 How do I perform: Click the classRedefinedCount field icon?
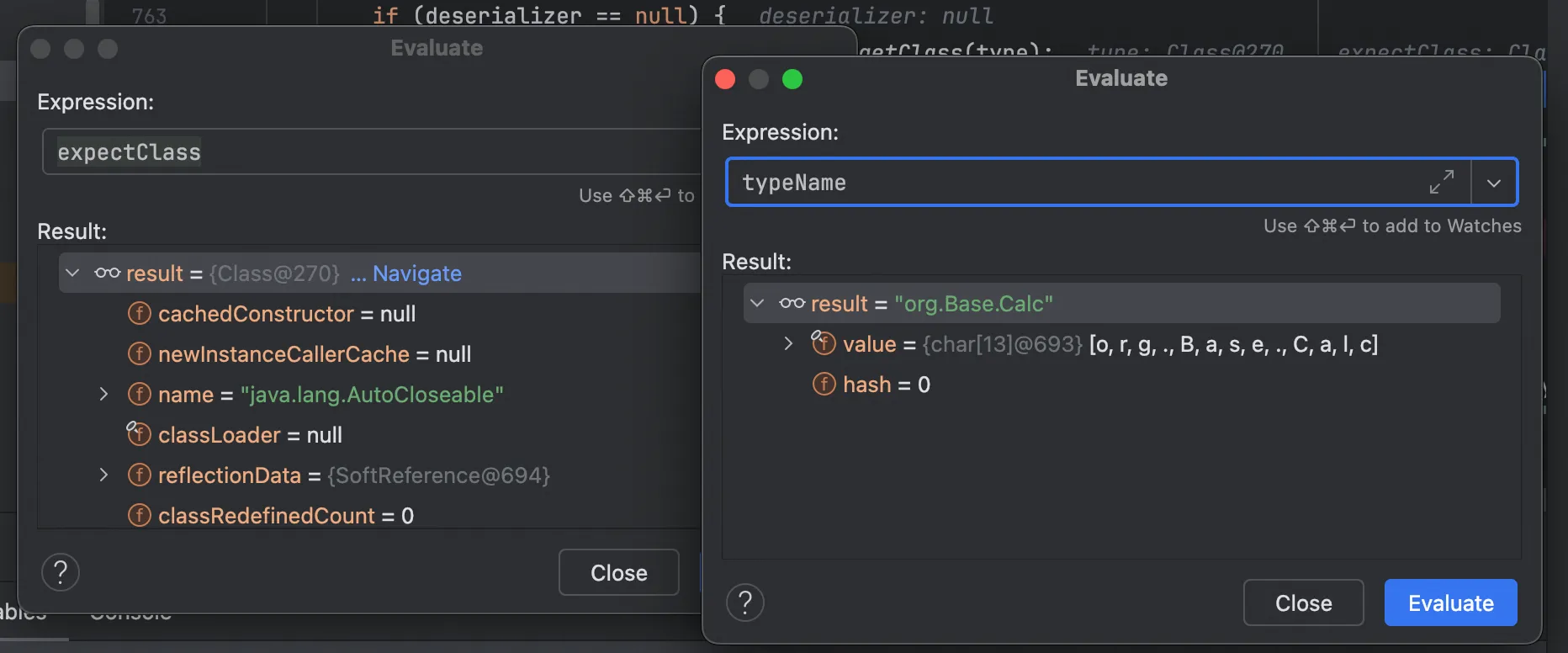[x=139, y=515]
